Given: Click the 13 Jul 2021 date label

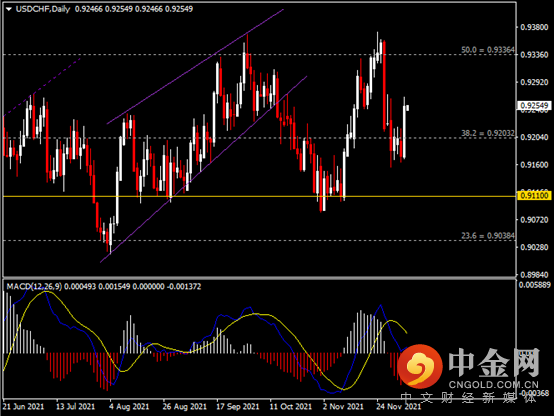Looking at the screenshot, I should (x=75, y=406).
